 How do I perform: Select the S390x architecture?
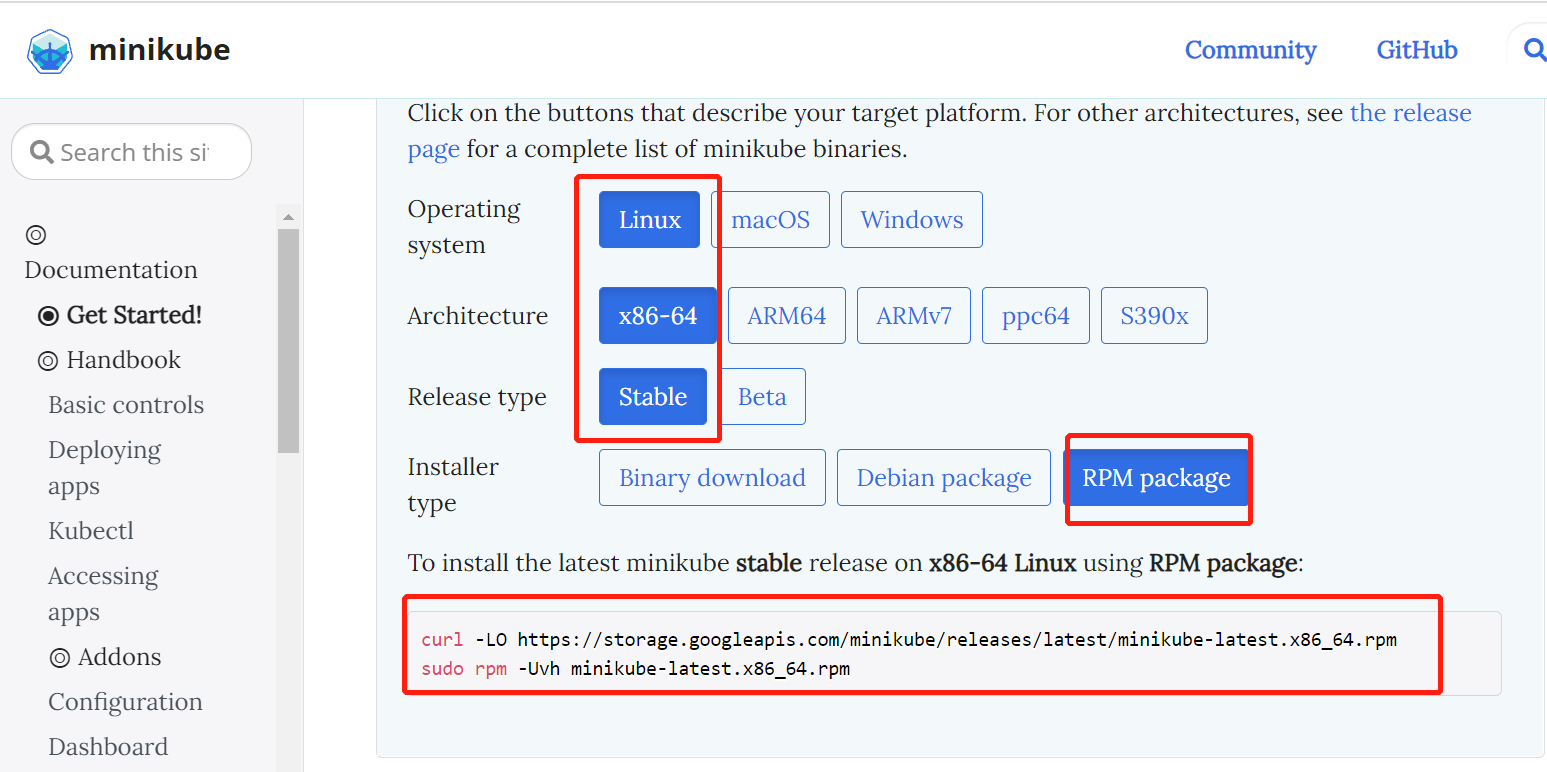point(1154,315)
